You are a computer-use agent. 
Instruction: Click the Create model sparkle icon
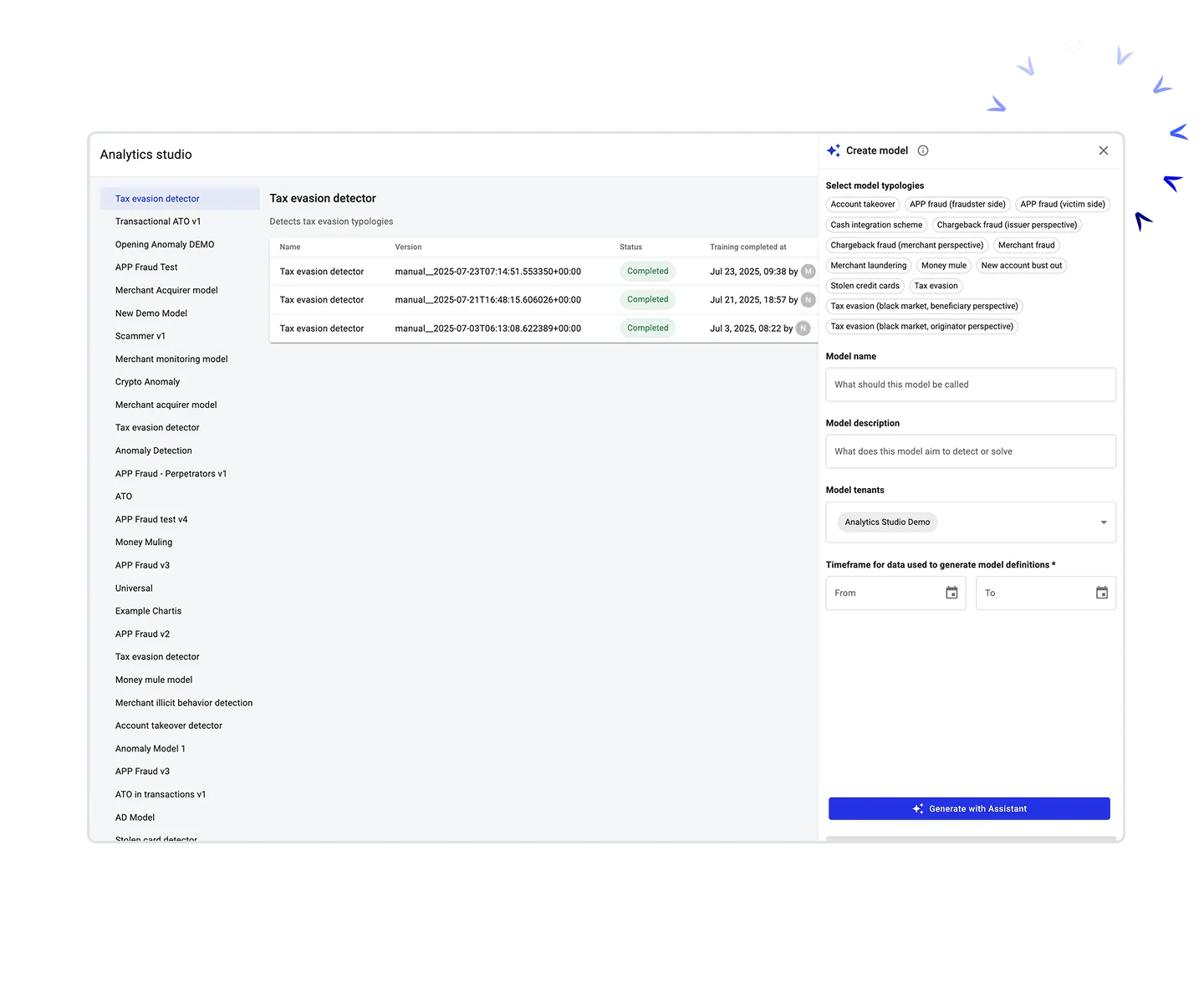pyautogui.click(x=834, y=150)
